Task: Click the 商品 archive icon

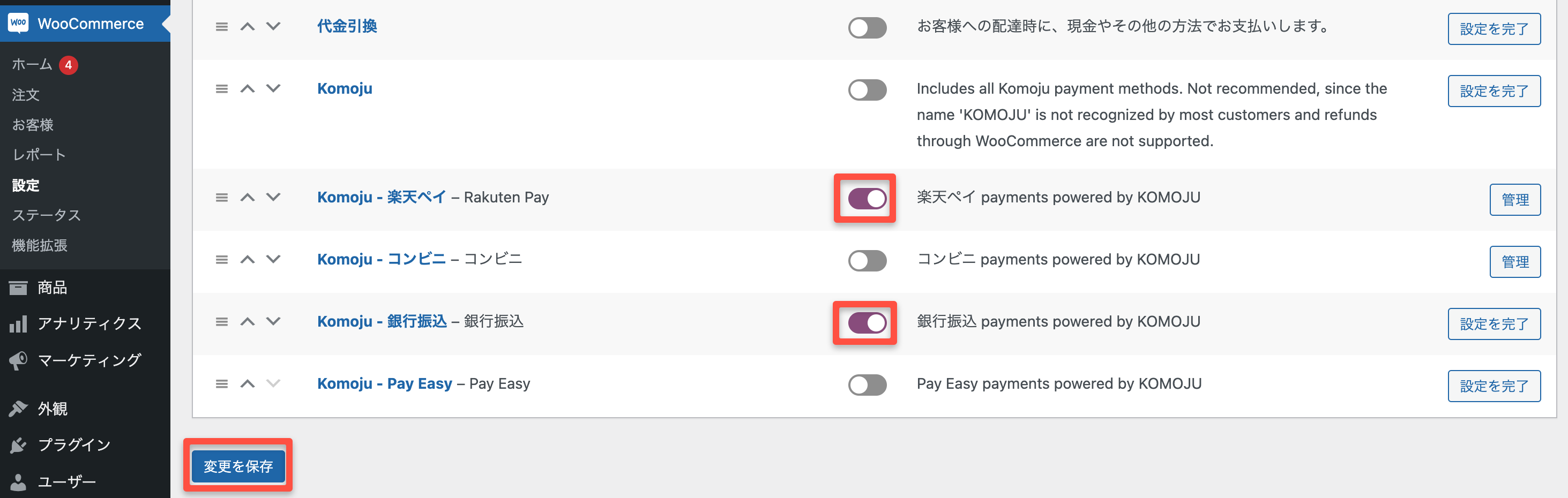Action: pos(18,288)
